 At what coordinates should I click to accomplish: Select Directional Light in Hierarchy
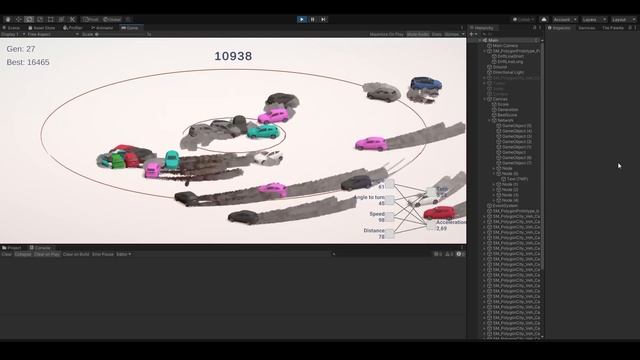[x=508, y=72]
